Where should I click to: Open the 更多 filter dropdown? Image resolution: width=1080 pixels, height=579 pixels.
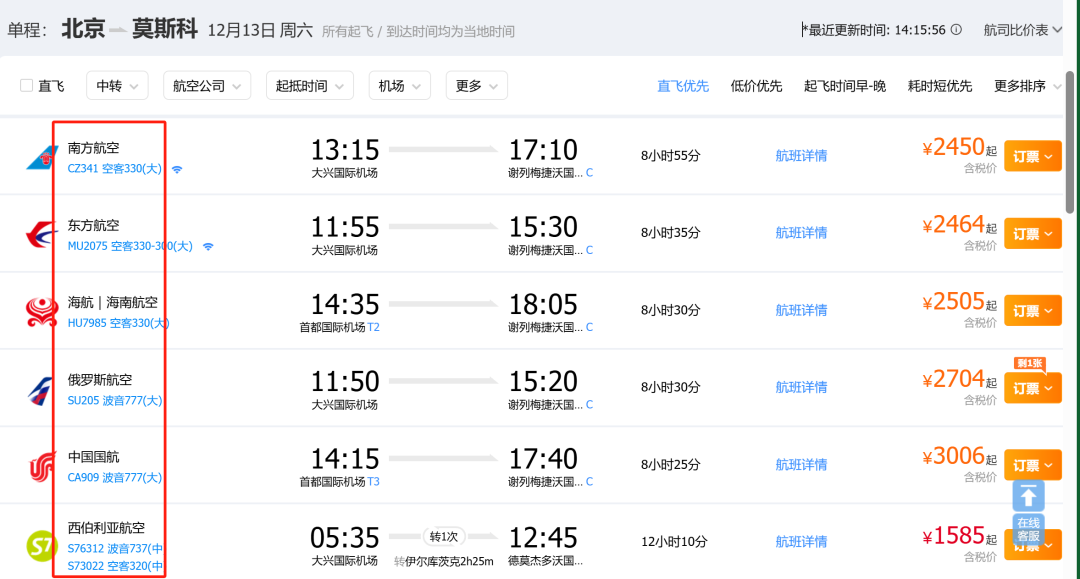pyautogui.click(x=477, y=85)
